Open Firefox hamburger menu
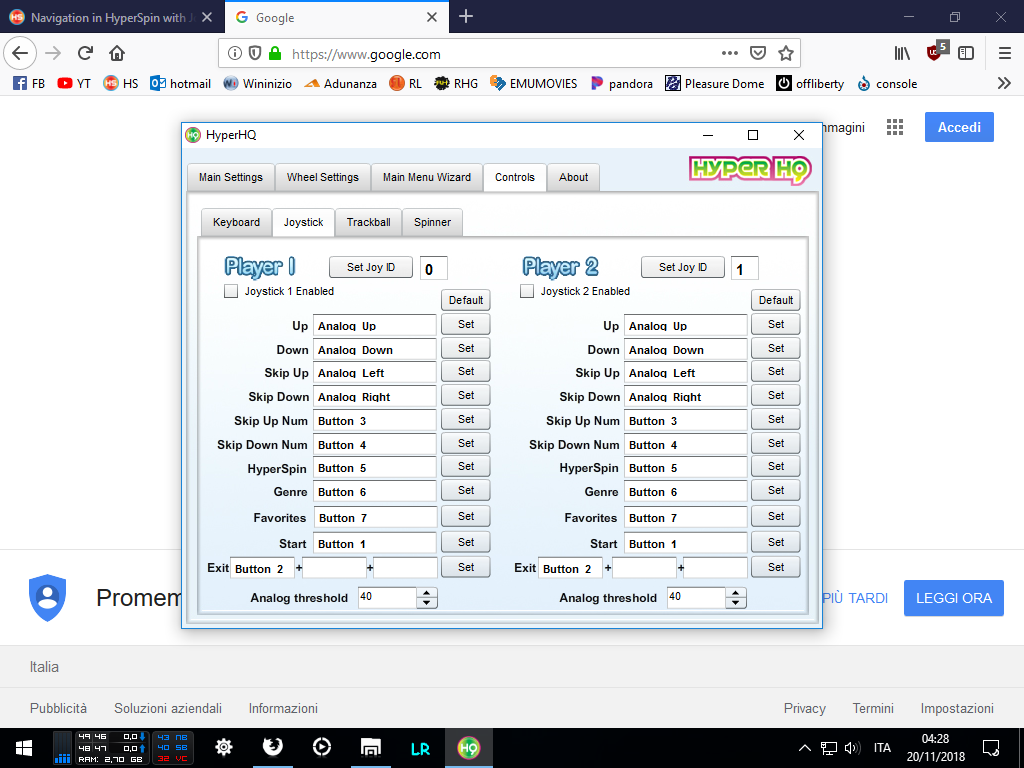This screenshot has width=1024, height=768. pyautogui.click(x=1004, y=53)
